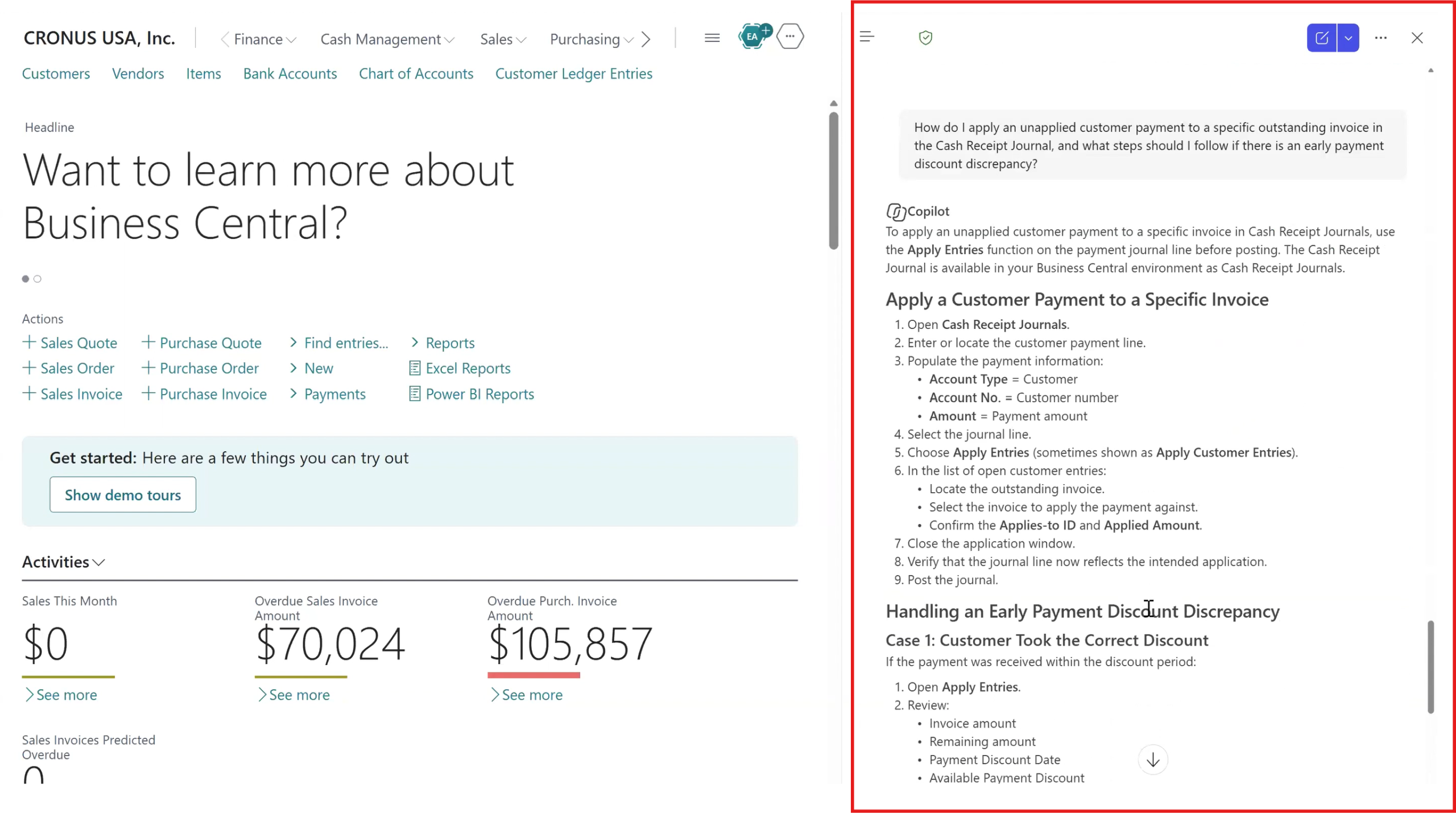Select the second headline page dot
Screen dimensions: 1456x813
coord(38,279)
